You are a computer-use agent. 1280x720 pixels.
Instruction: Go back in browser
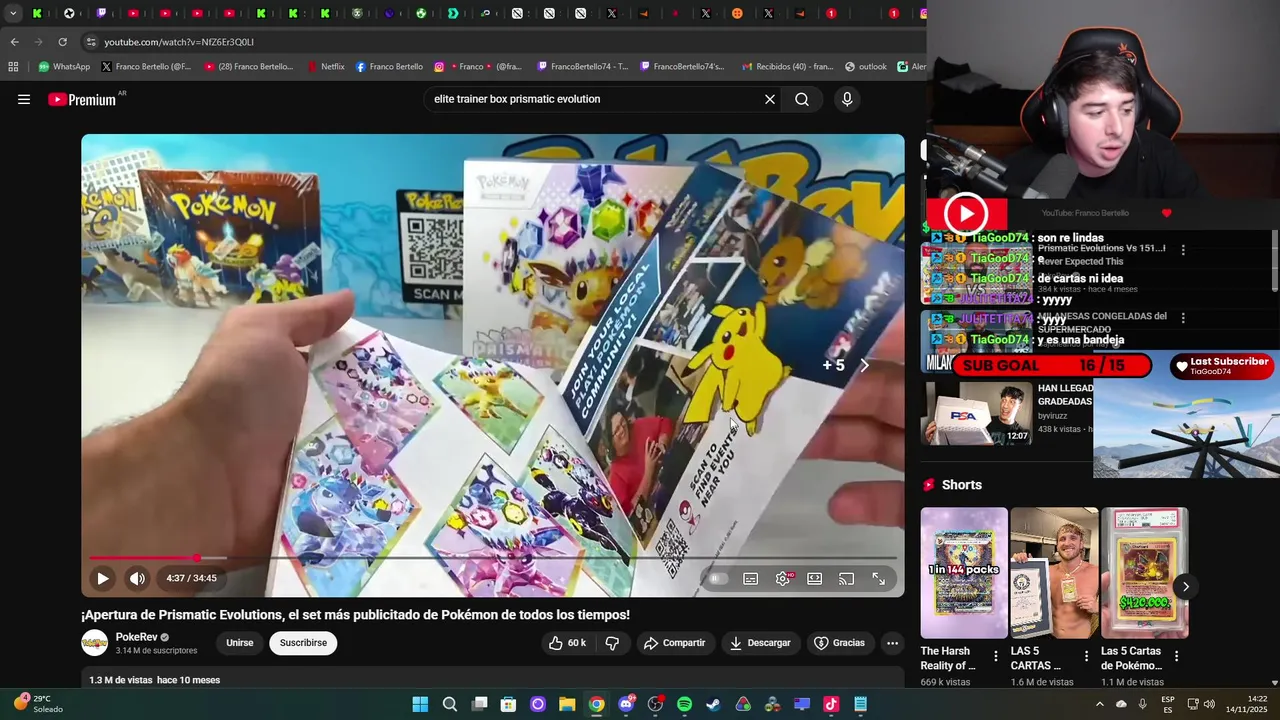coord(14,42)
